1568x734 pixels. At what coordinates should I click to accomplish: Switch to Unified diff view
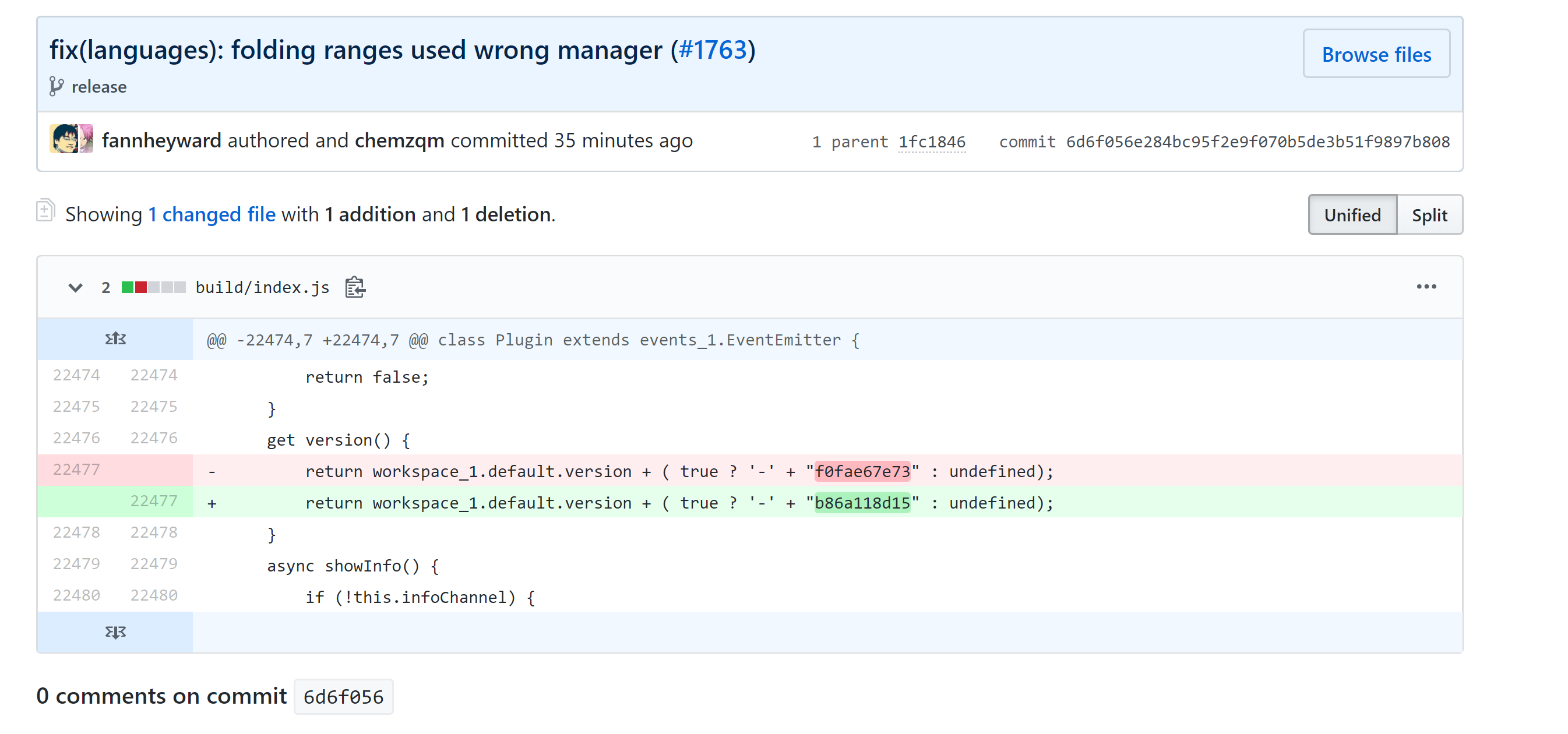[x=1352, y=214]
